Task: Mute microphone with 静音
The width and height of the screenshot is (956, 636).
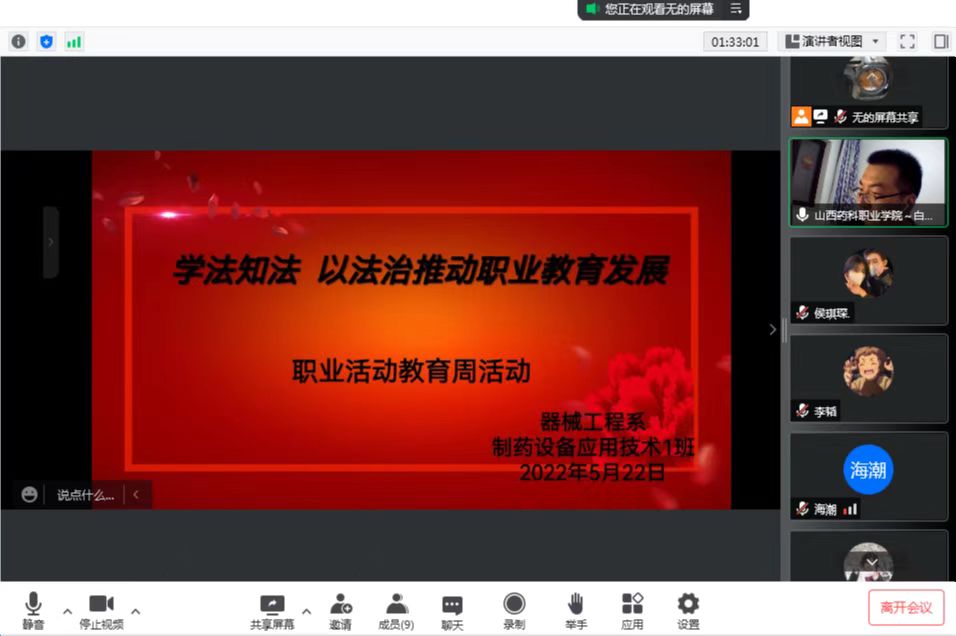Action: 33,610
